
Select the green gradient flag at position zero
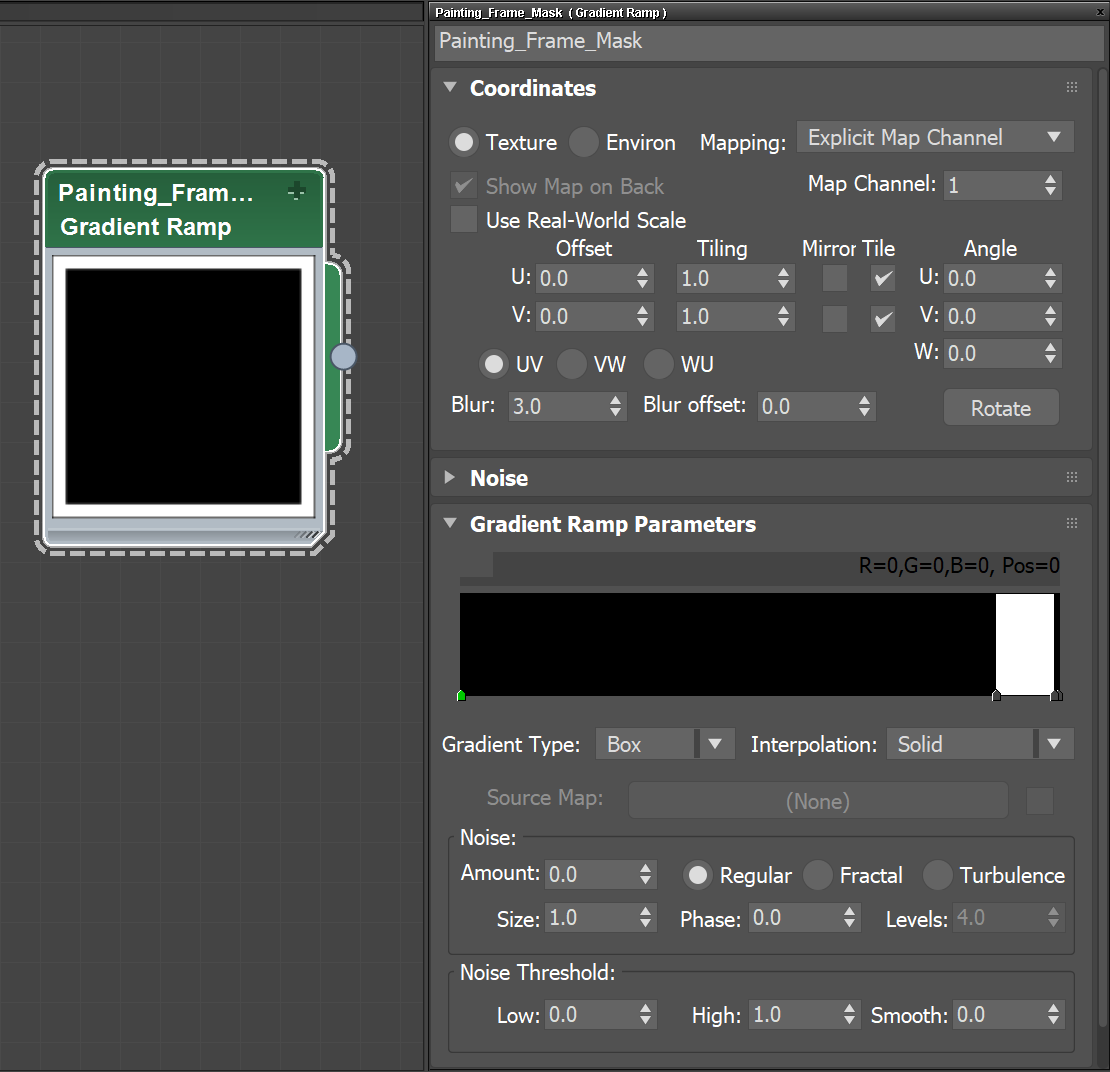(461, 694)
